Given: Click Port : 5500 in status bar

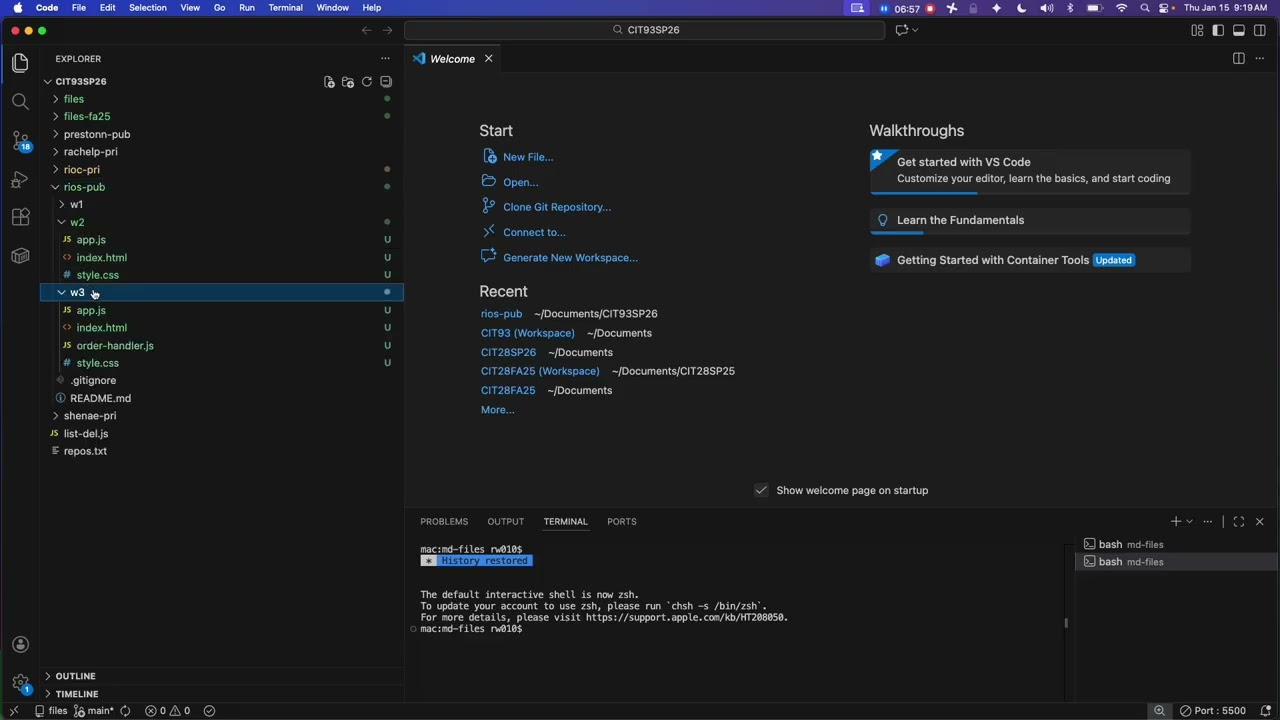Looking at the screenshot, I should [x=1213, y=711].
